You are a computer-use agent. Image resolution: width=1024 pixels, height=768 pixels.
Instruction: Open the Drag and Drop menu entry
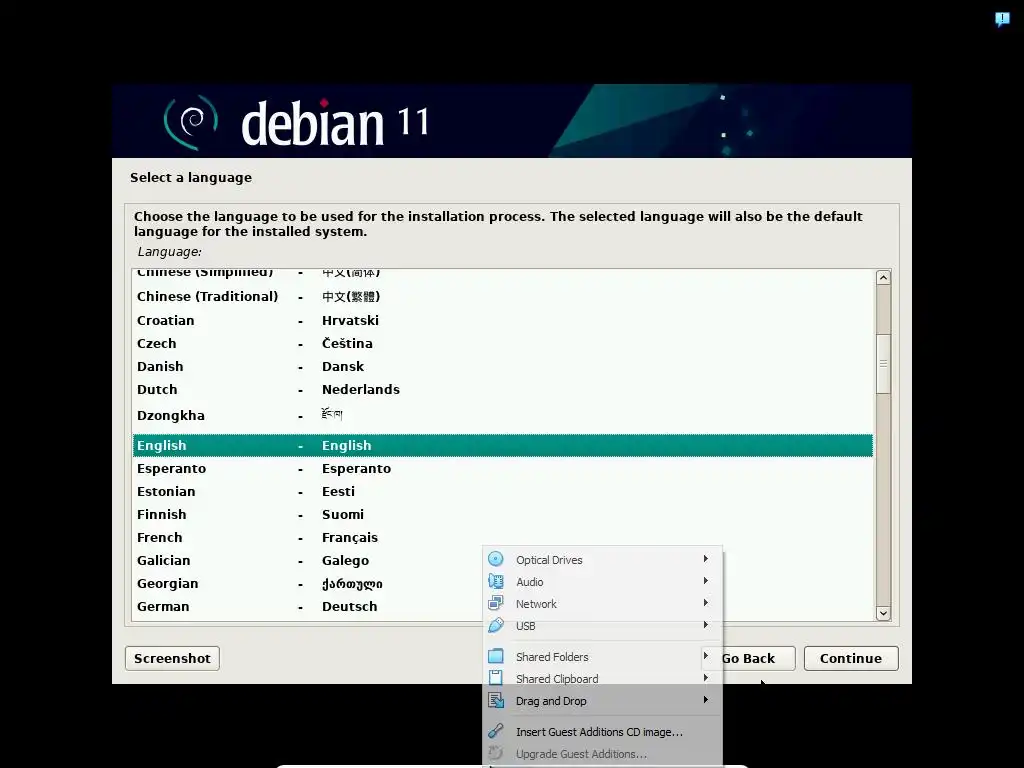click(x=602, y=701)
